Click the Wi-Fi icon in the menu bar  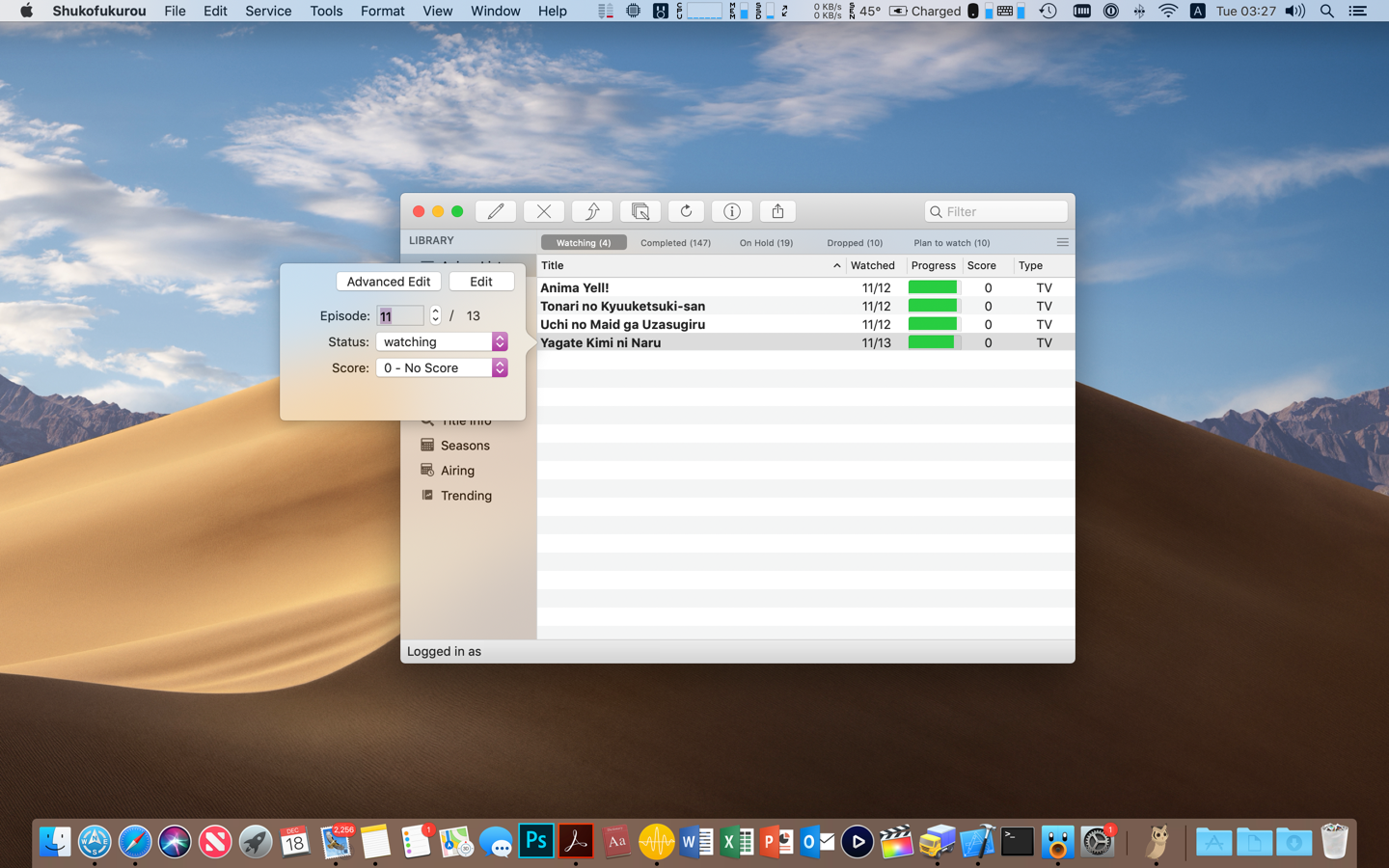coord(1168,11)
